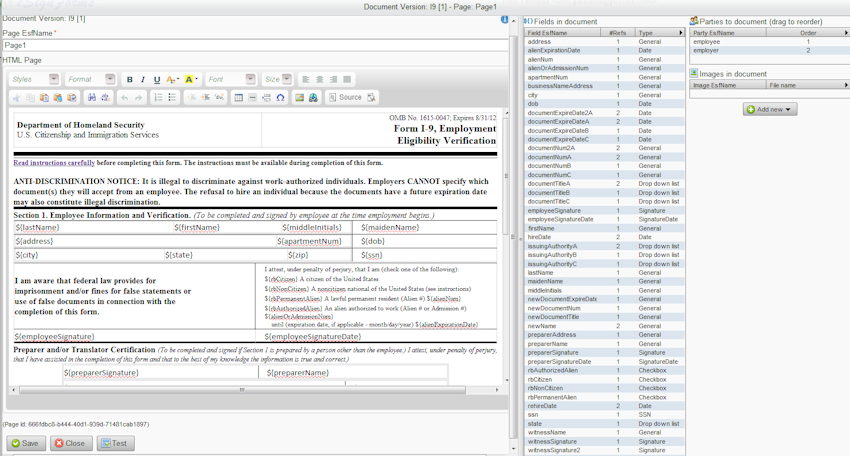
Task: Click ${lastName} placeholder in the form
Action: click(x=37, y=228)
